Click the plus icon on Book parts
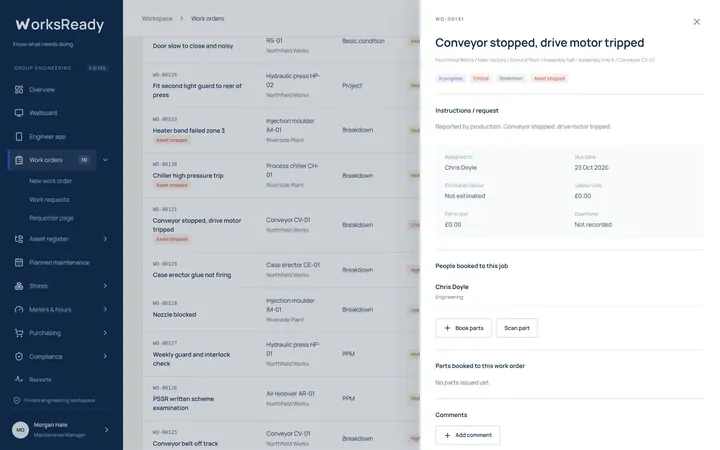720x450 pixels. 447,328
